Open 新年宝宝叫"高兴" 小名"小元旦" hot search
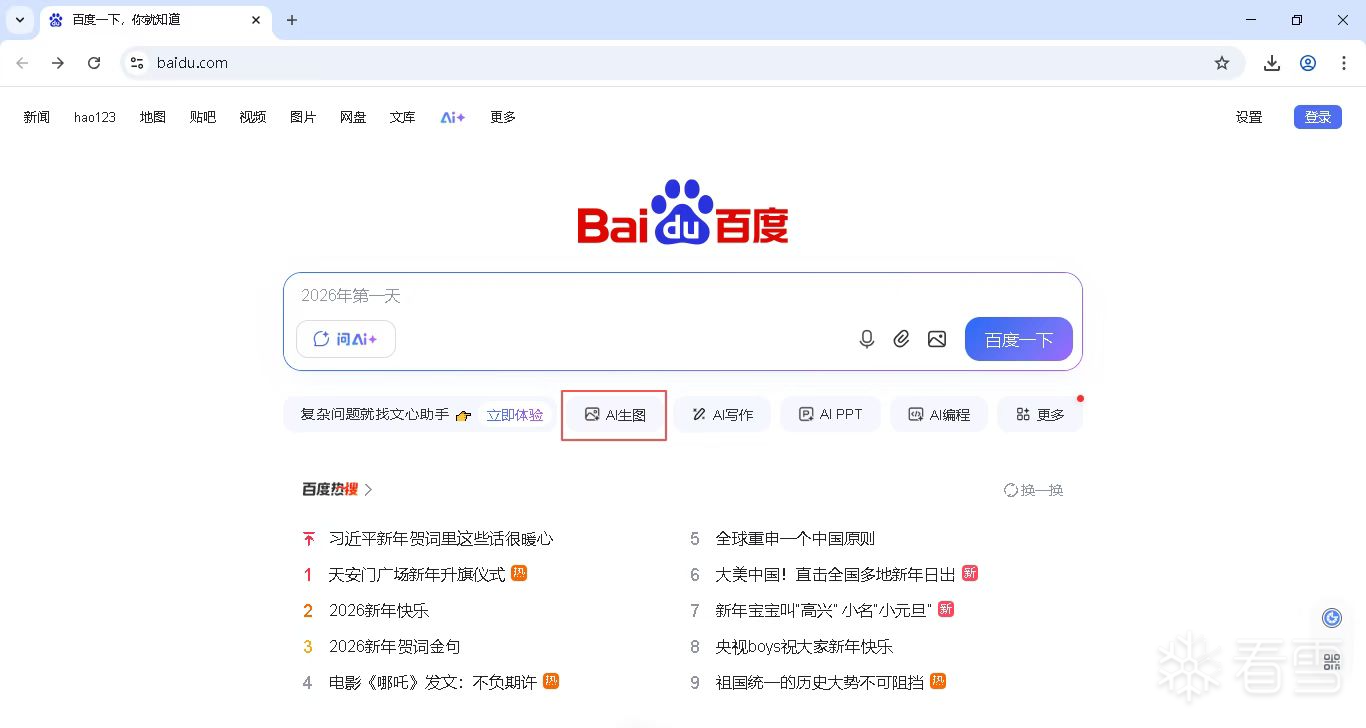 tap(823, 611)
